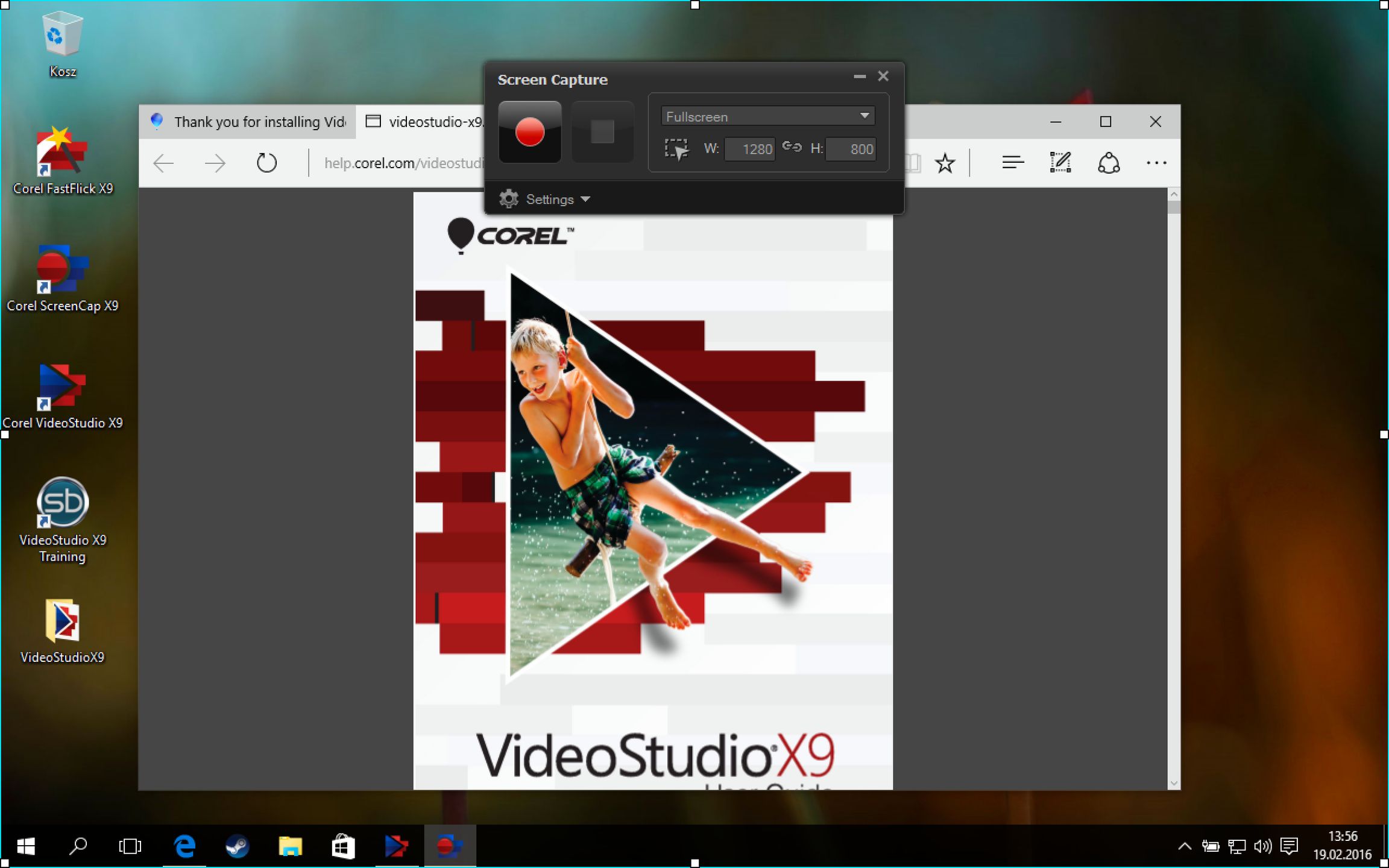Click the browser address bar URL
Image resolution: width=1389 pixels, height=868 pixels.
click(x=401, y=163)
